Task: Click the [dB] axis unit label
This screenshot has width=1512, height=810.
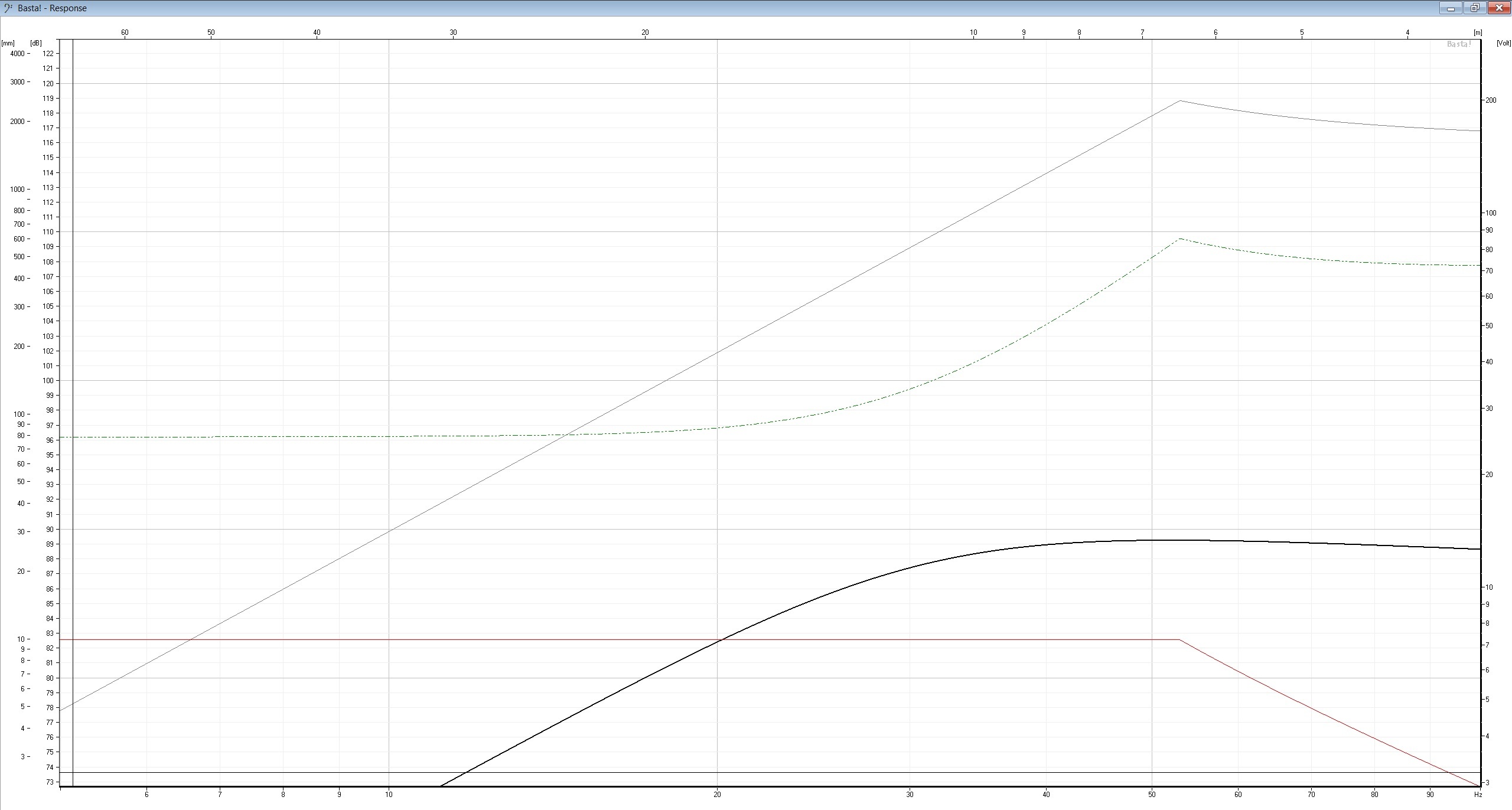Action: [x=37, y=43]
